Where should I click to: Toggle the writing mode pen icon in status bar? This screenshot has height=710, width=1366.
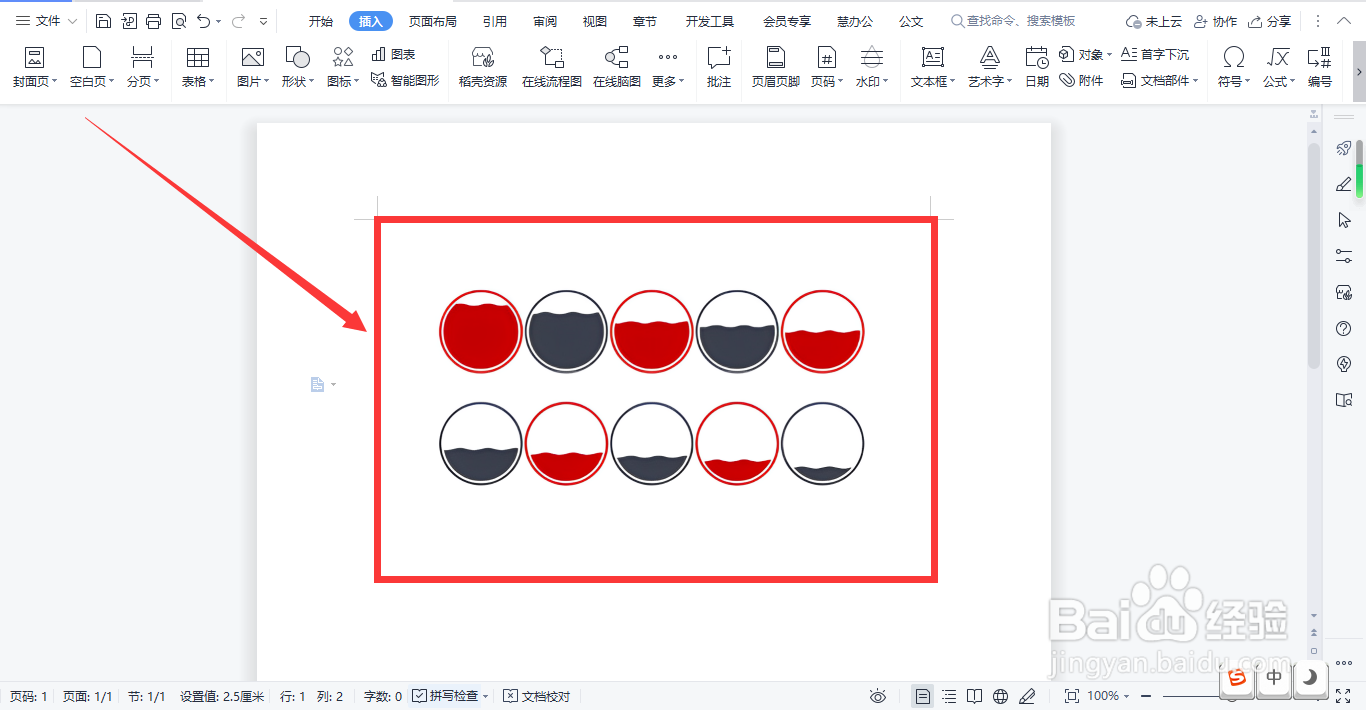1027,696
